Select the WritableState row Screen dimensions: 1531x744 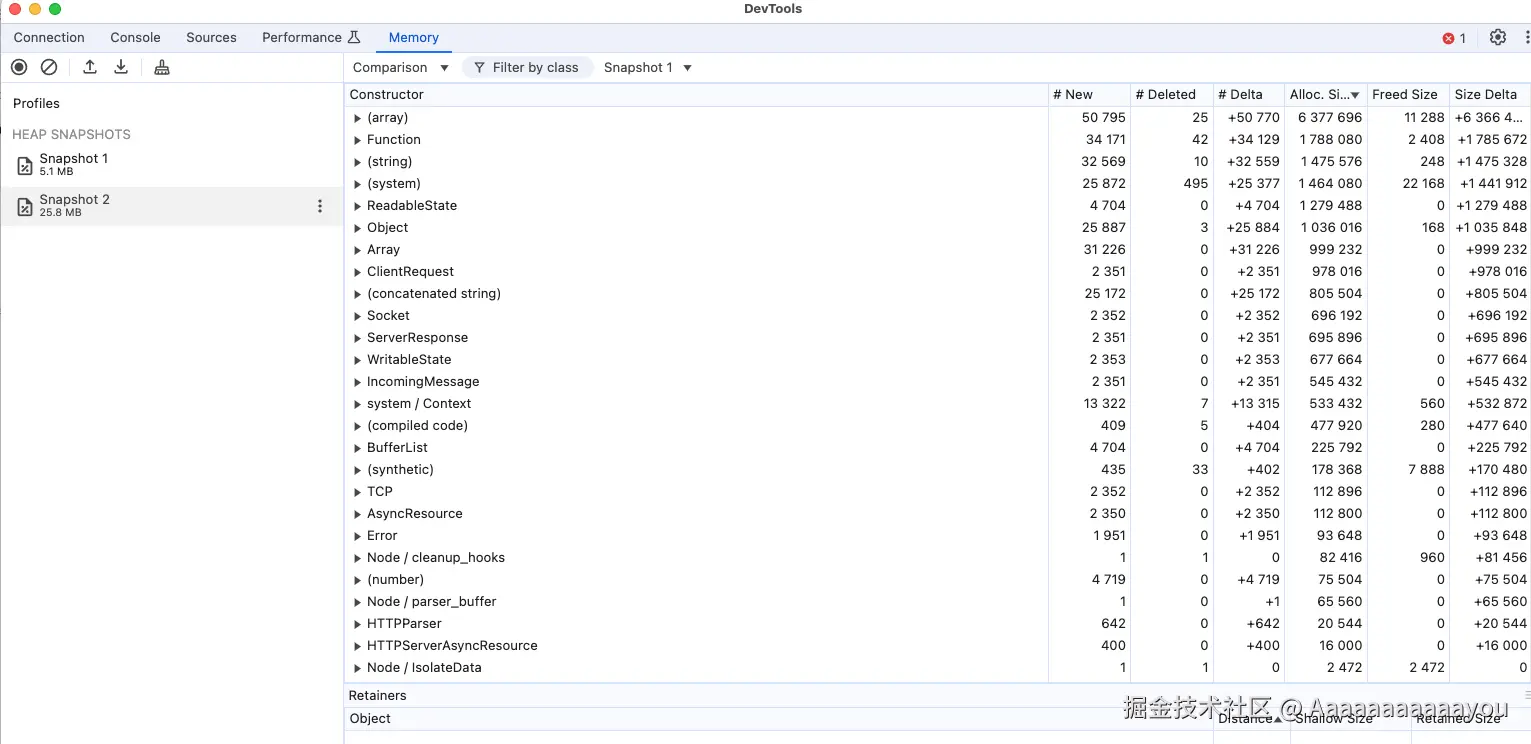[x=937, y=360]
